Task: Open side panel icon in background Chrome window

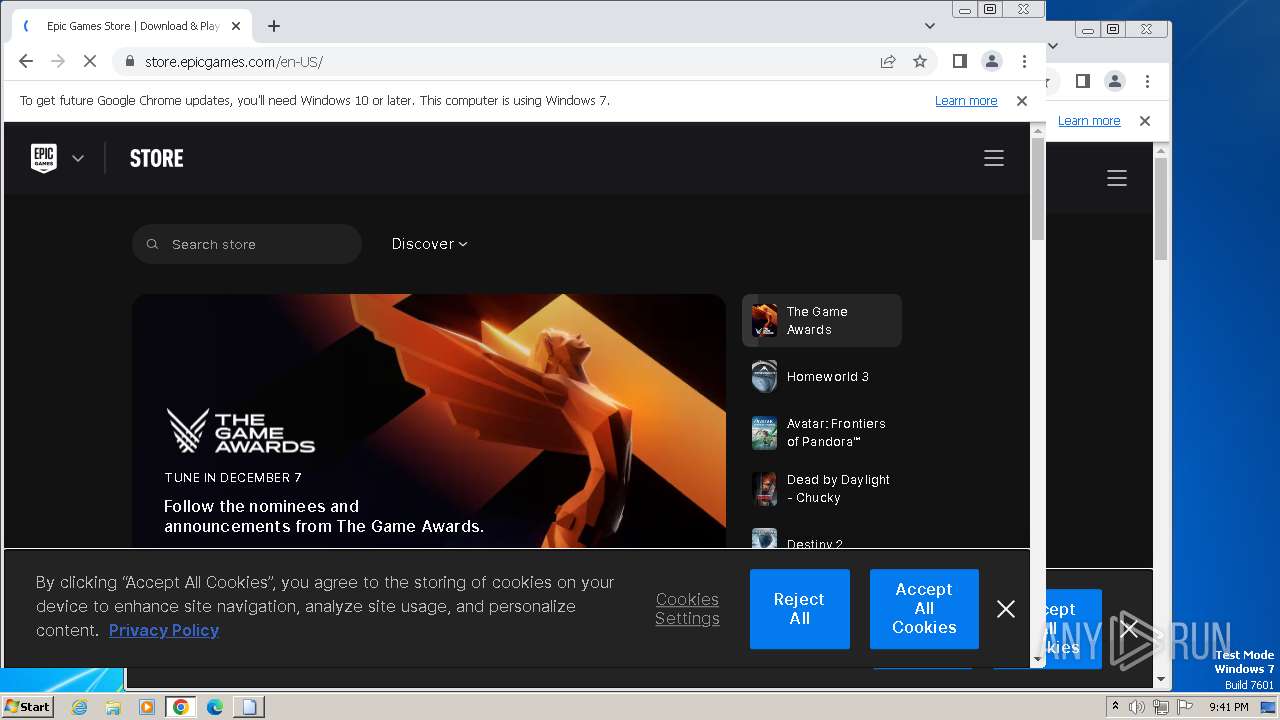Action: [x=1083, y=81]
